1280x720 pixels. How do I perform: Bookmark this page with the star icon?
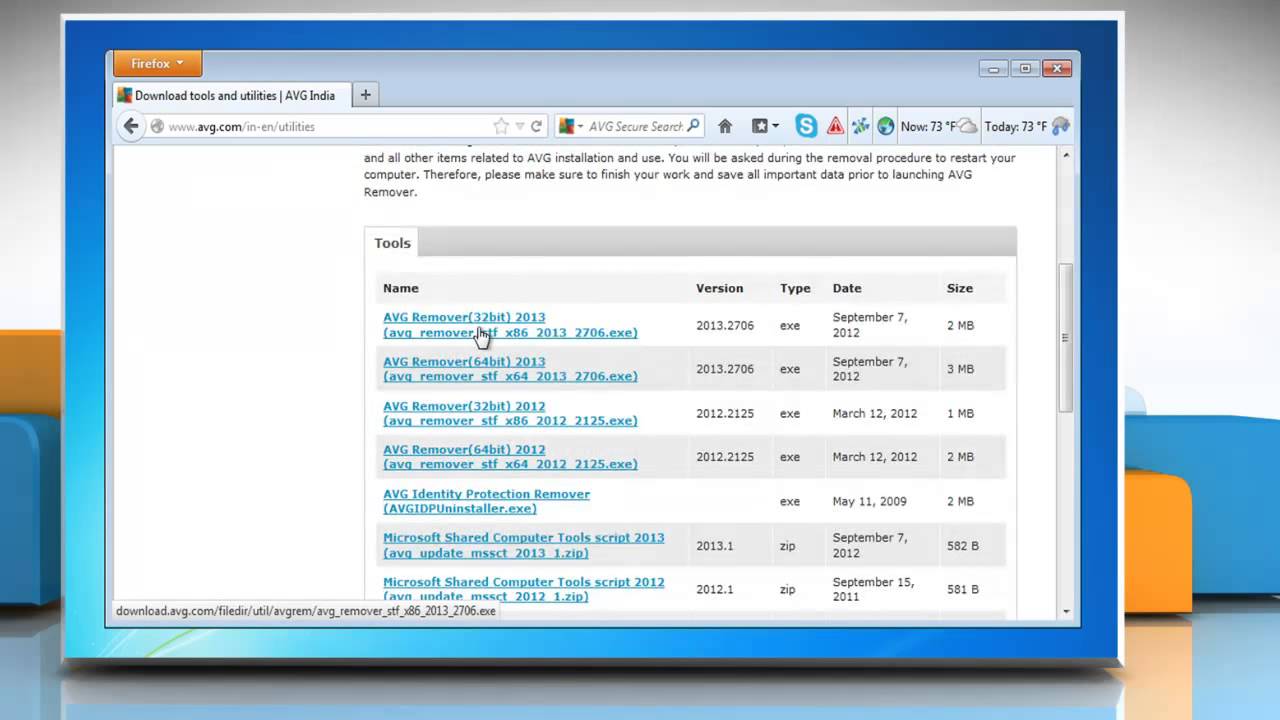[501, 126]
